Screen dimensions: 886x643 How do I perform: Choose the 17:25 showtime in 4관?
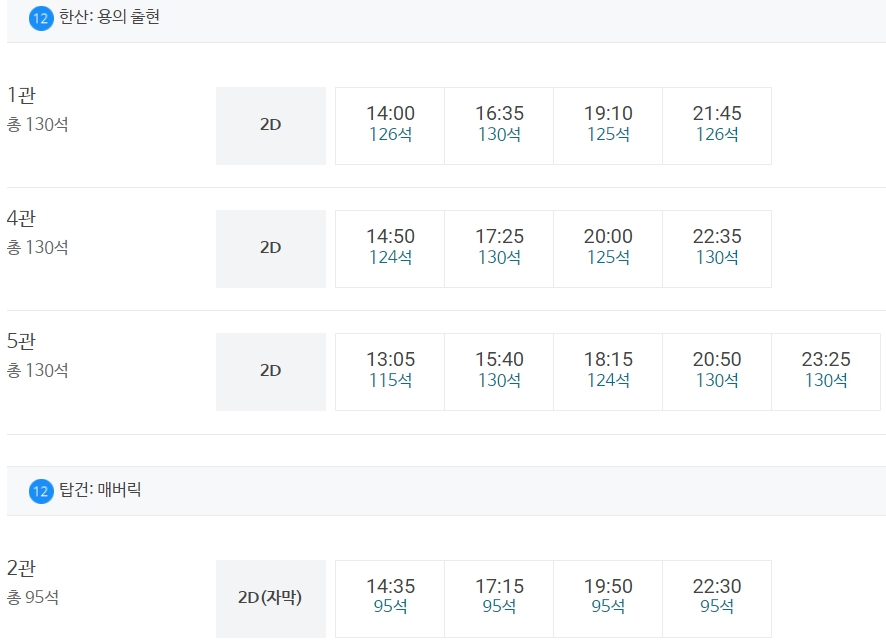click(499, 249)
